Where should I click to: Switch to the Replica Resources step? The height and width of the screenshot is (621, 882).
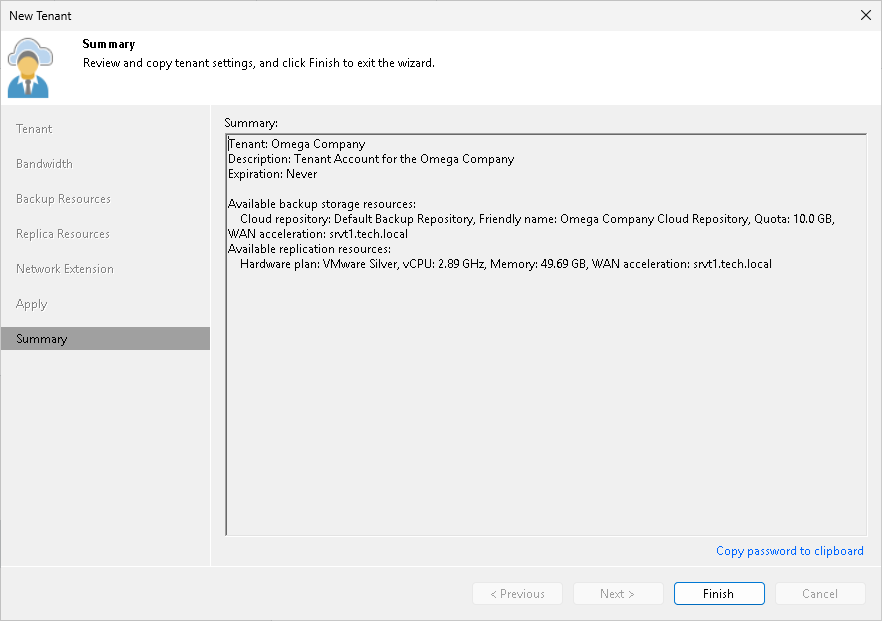(x=60, y=233)
